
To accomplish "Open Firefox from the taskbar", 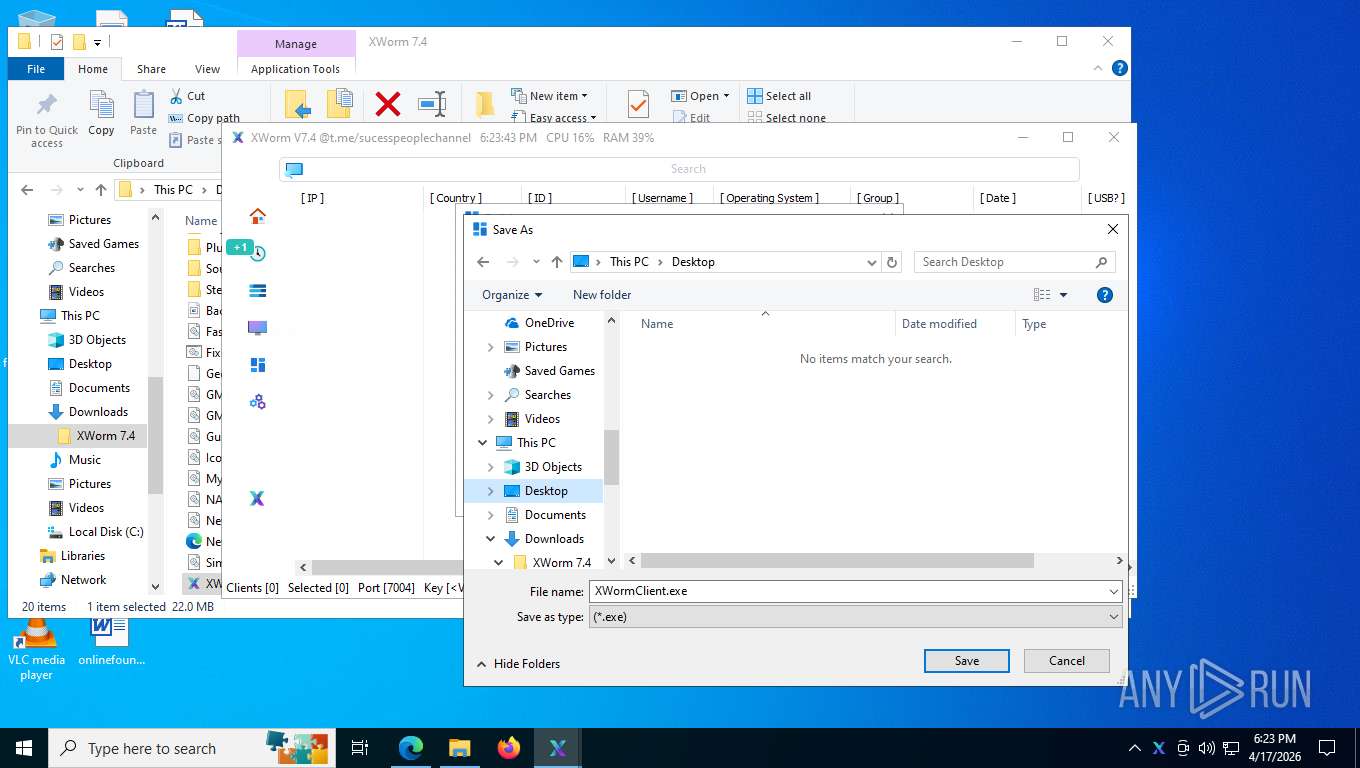I will click(x=509, y=748).
